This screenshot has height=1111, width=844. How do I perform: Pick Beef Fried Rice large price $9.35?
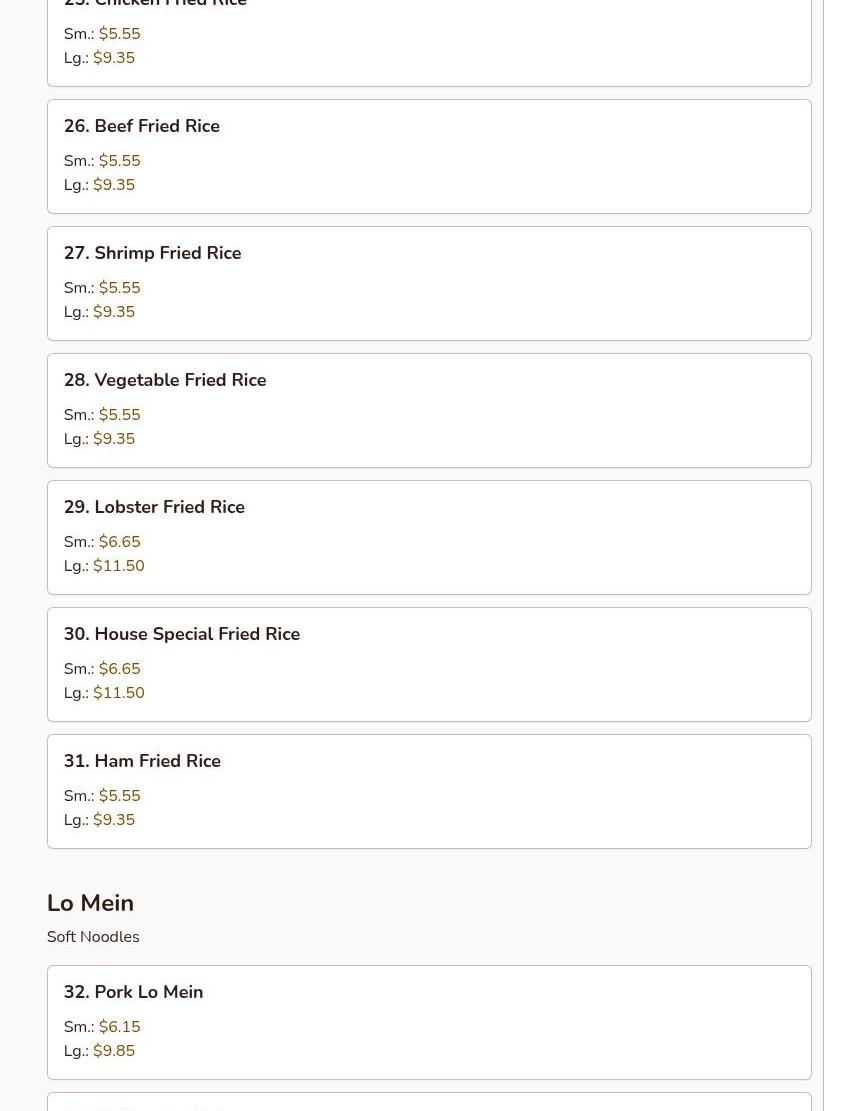[114, 185]
